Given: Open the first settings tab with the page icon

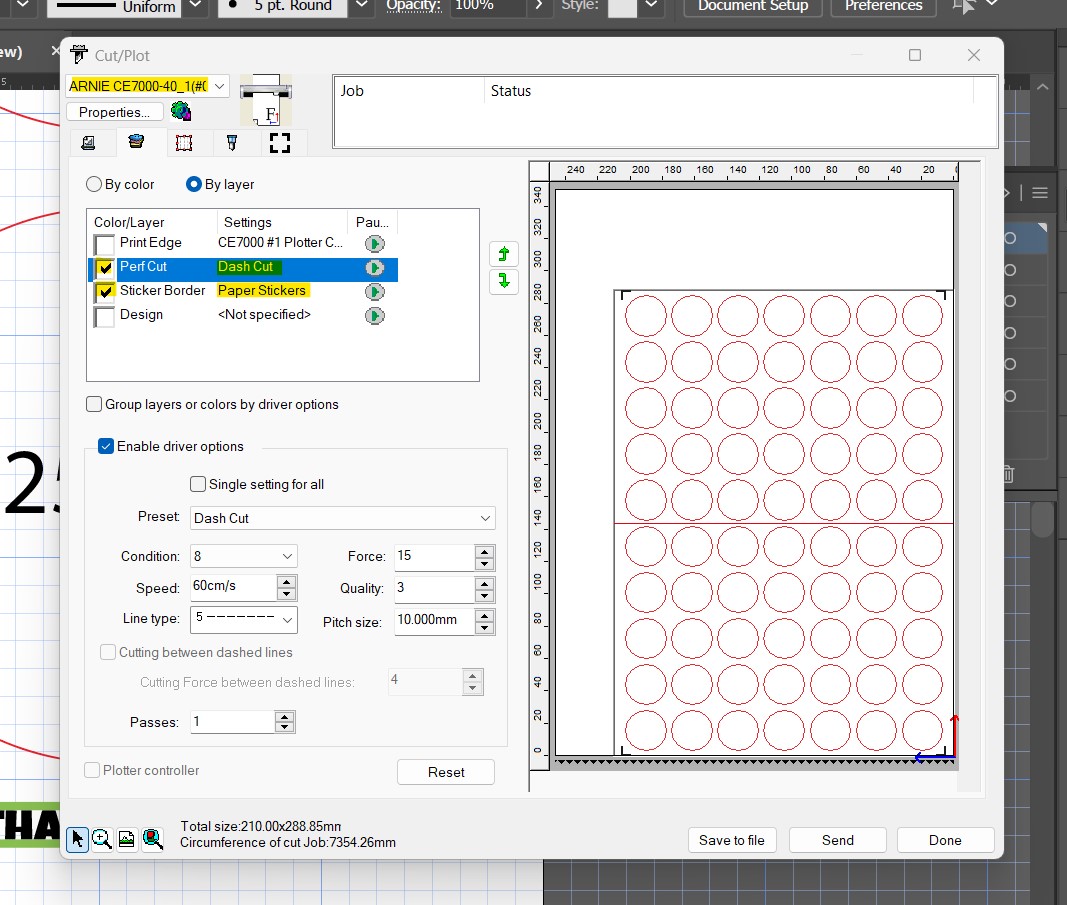Looking at the screenshot, I should [88, 143].
